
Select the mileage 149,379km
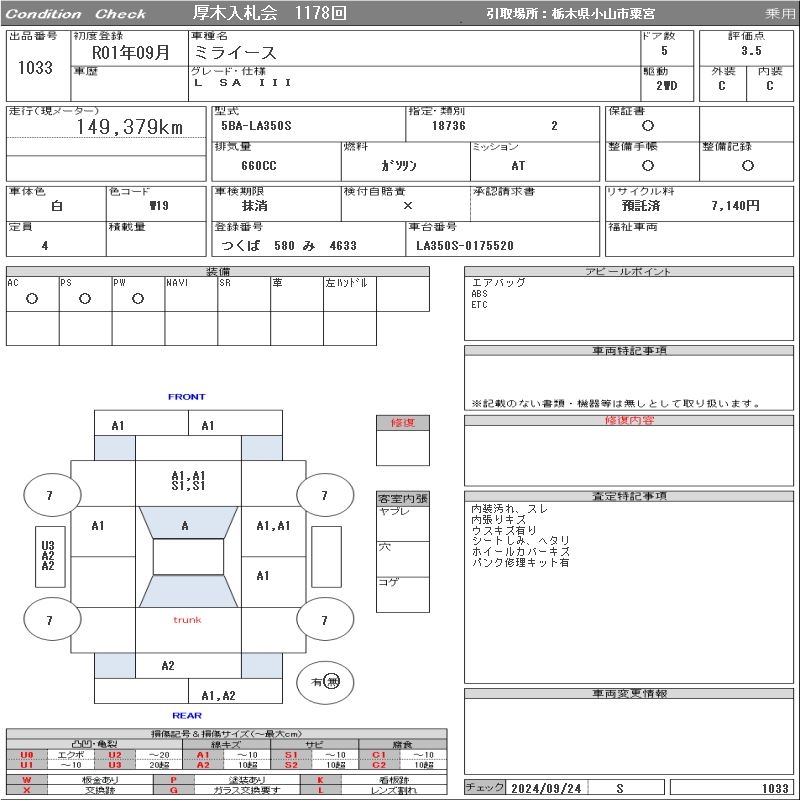(130, 127)
